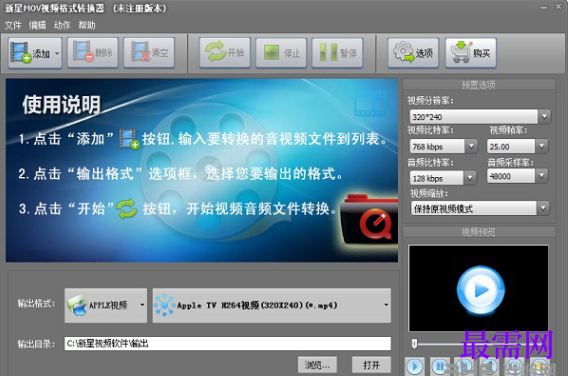Click the 输出目录 path input field
572x376 pixels.
(228, 344)
